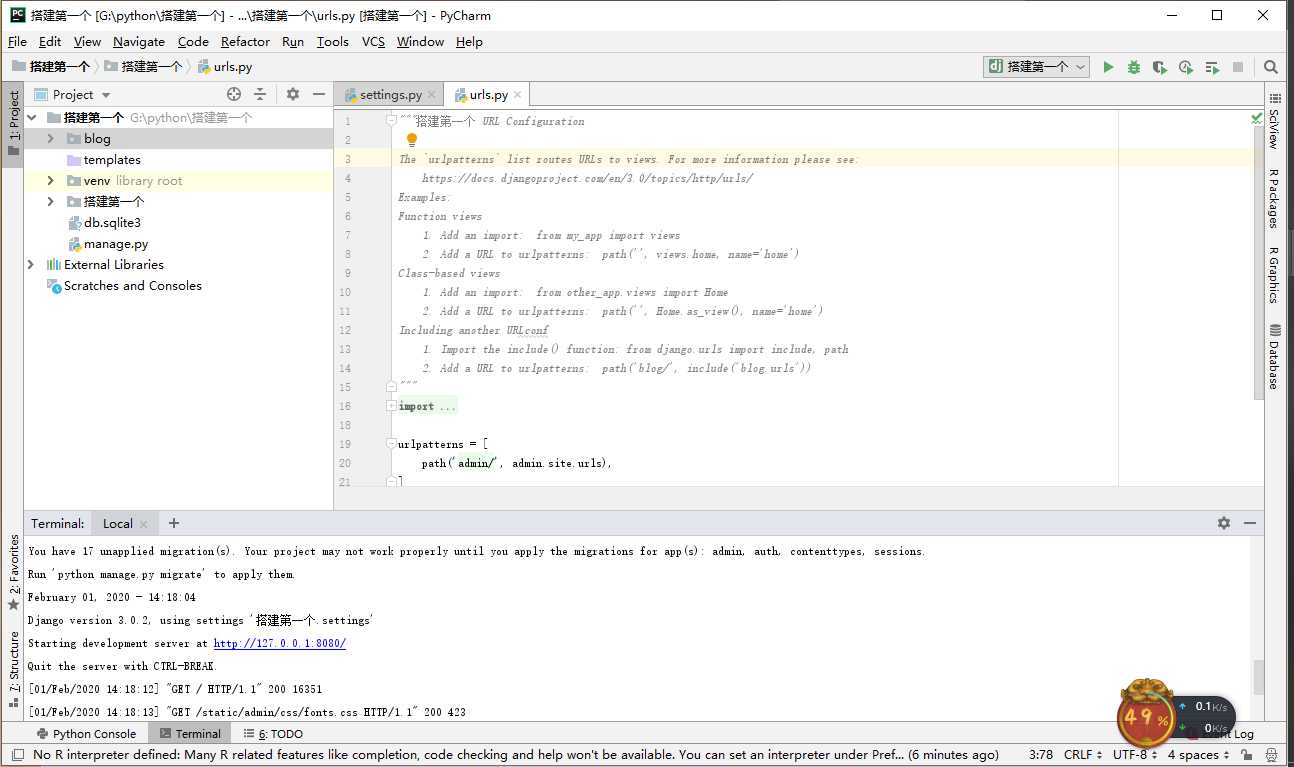Screen dimensions: 1294x767
Task: Toggle the Python Console tool window
Action: click(x=86, y=733)
